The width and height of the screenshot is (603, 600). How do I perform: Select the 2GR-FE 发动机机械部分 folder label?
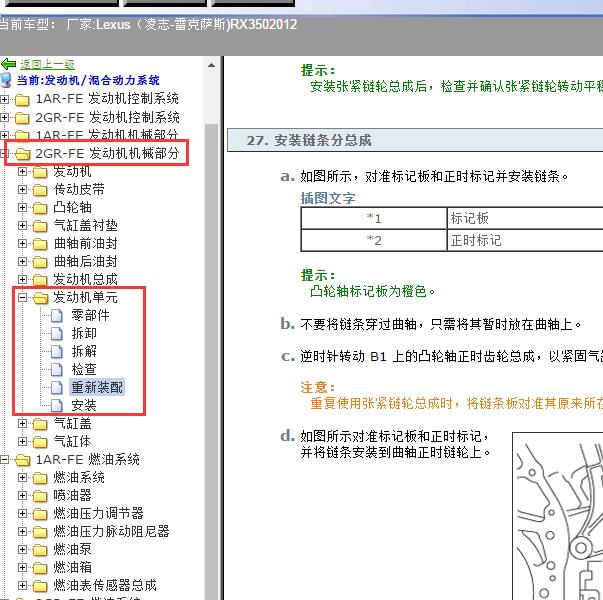pyautogui.click(x=108, y=153)
